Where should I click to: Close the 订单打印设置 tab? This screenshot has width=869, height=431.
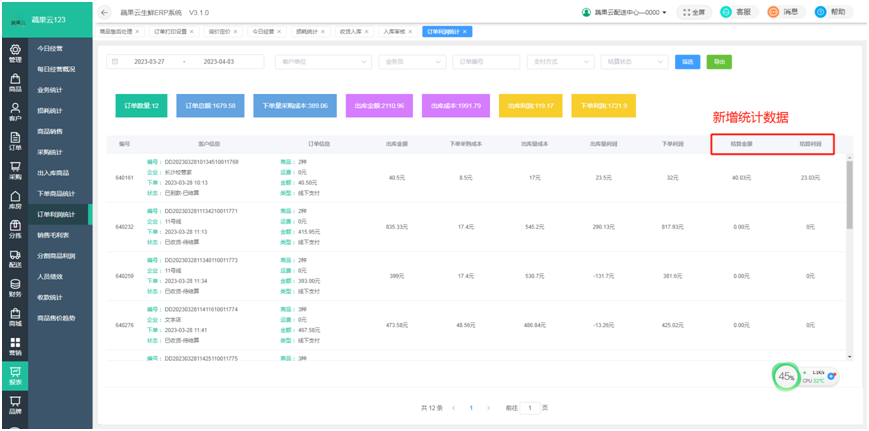tap(192, 32)
